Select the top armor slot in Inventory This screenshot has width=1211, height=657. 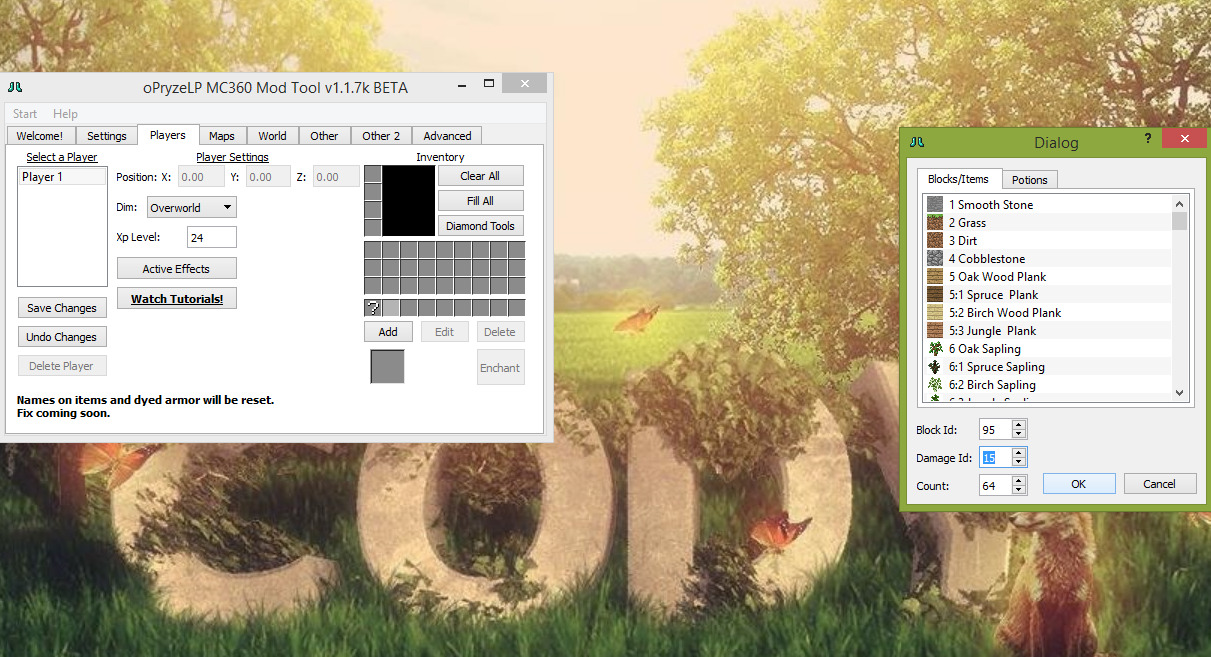373,174
